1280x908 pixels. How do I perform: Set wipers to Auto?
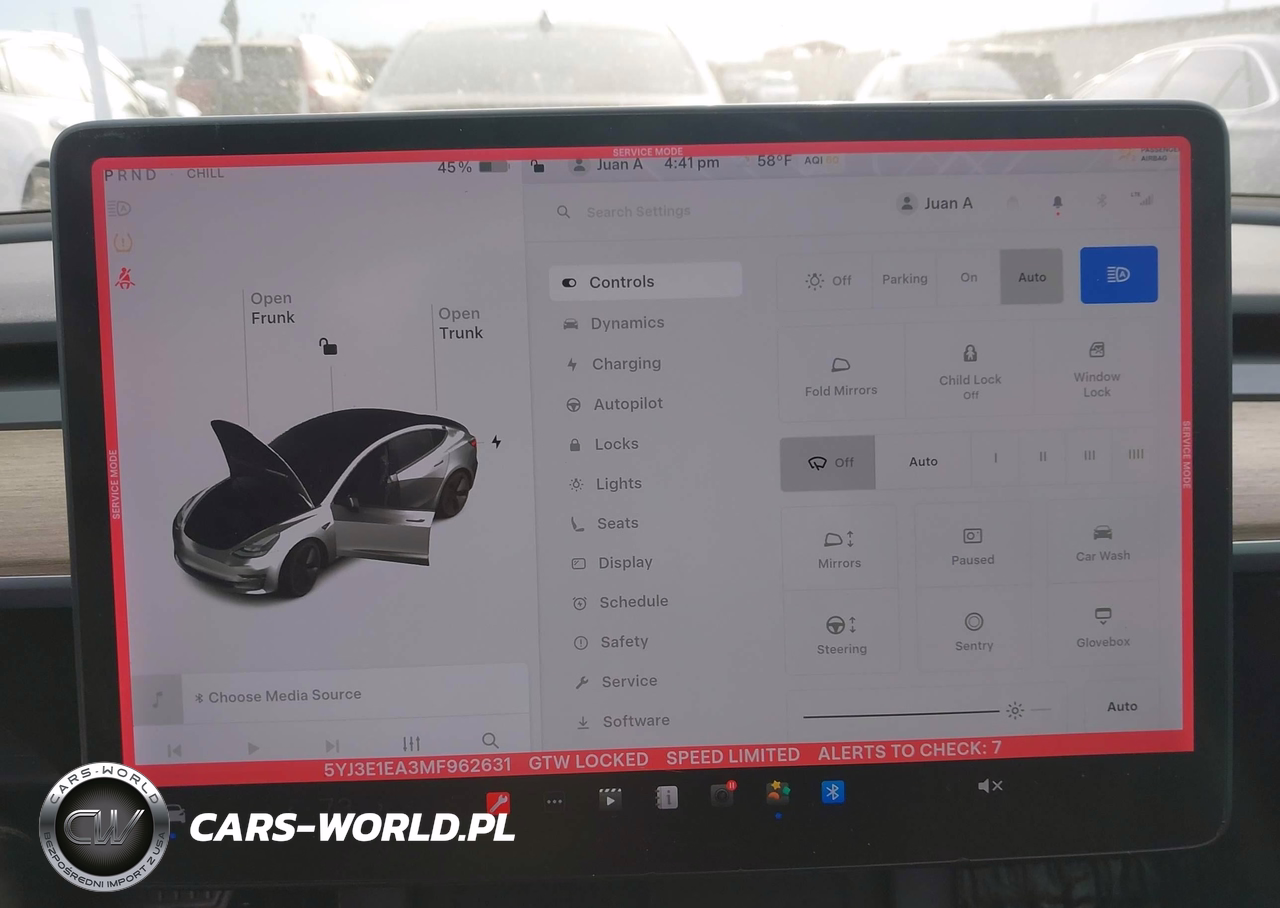pos(922,462)
